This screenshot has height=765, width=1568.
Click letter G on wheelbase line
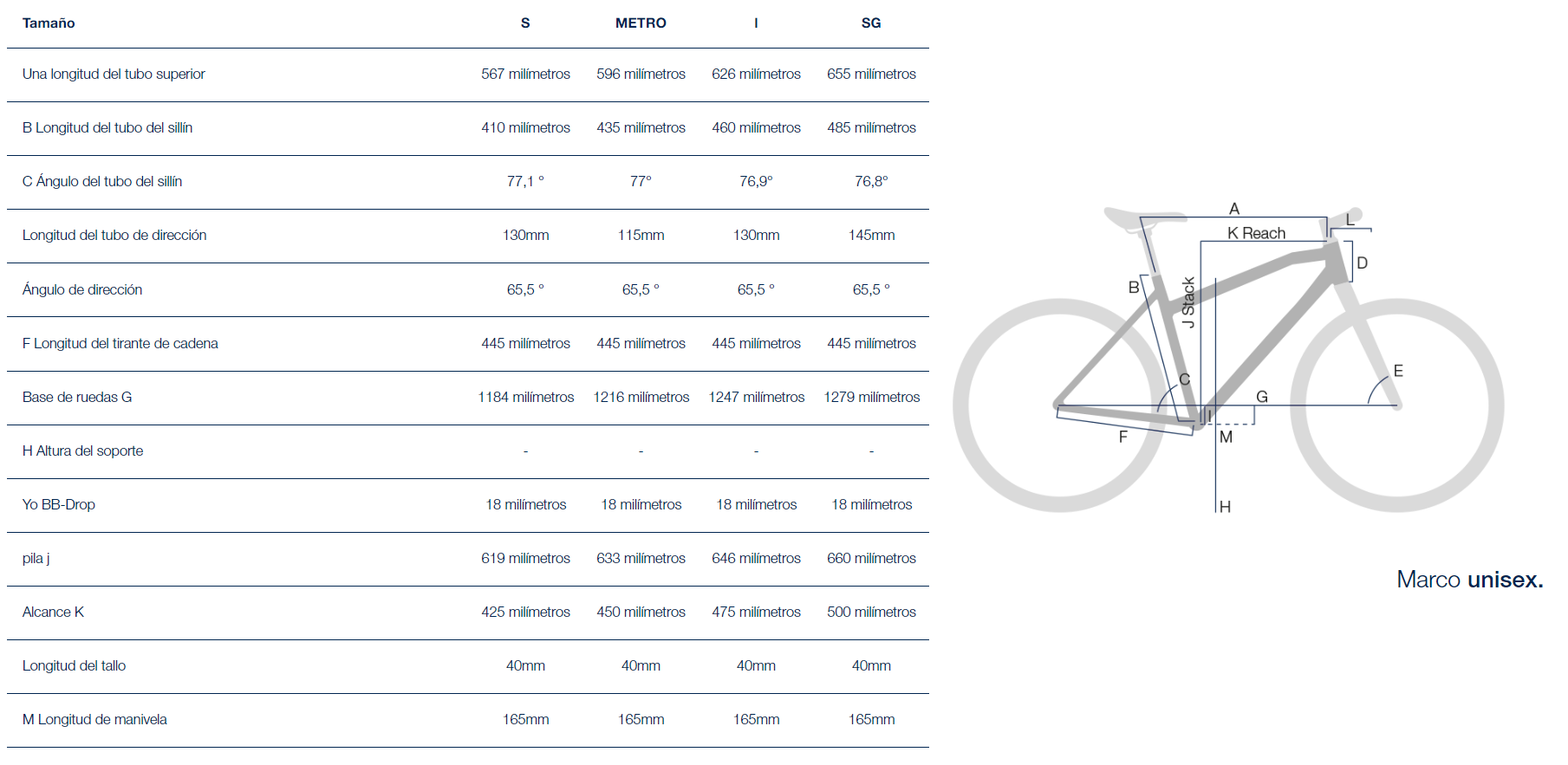click(1262, 397)
